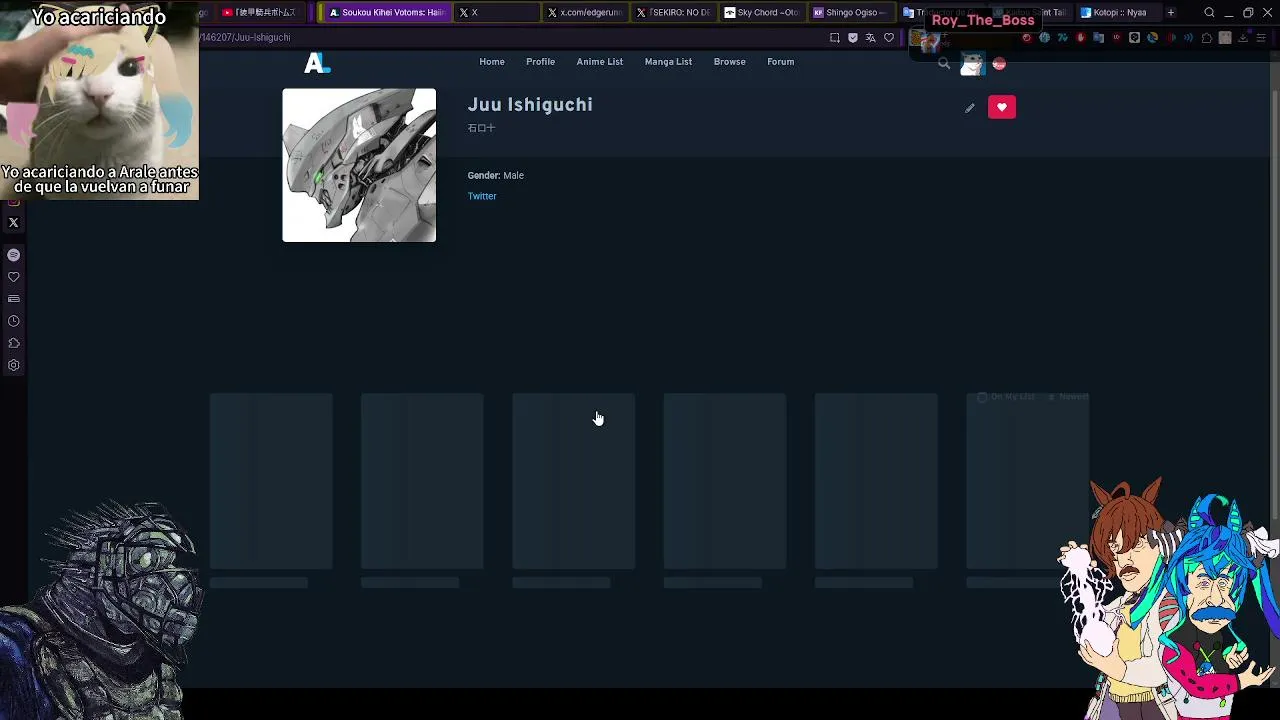Open browsing history clock icon
1280x720 pixels.
(14, 321)
